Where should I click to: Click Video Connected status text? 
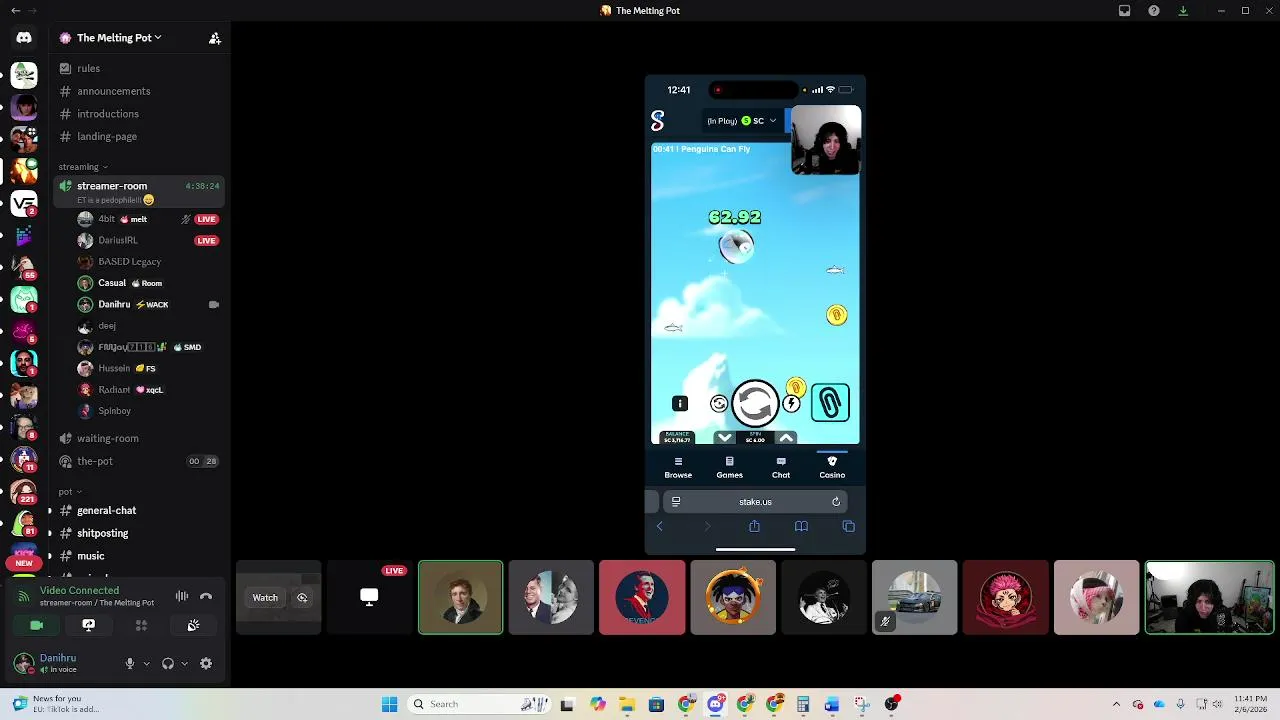tap(79, 591)
